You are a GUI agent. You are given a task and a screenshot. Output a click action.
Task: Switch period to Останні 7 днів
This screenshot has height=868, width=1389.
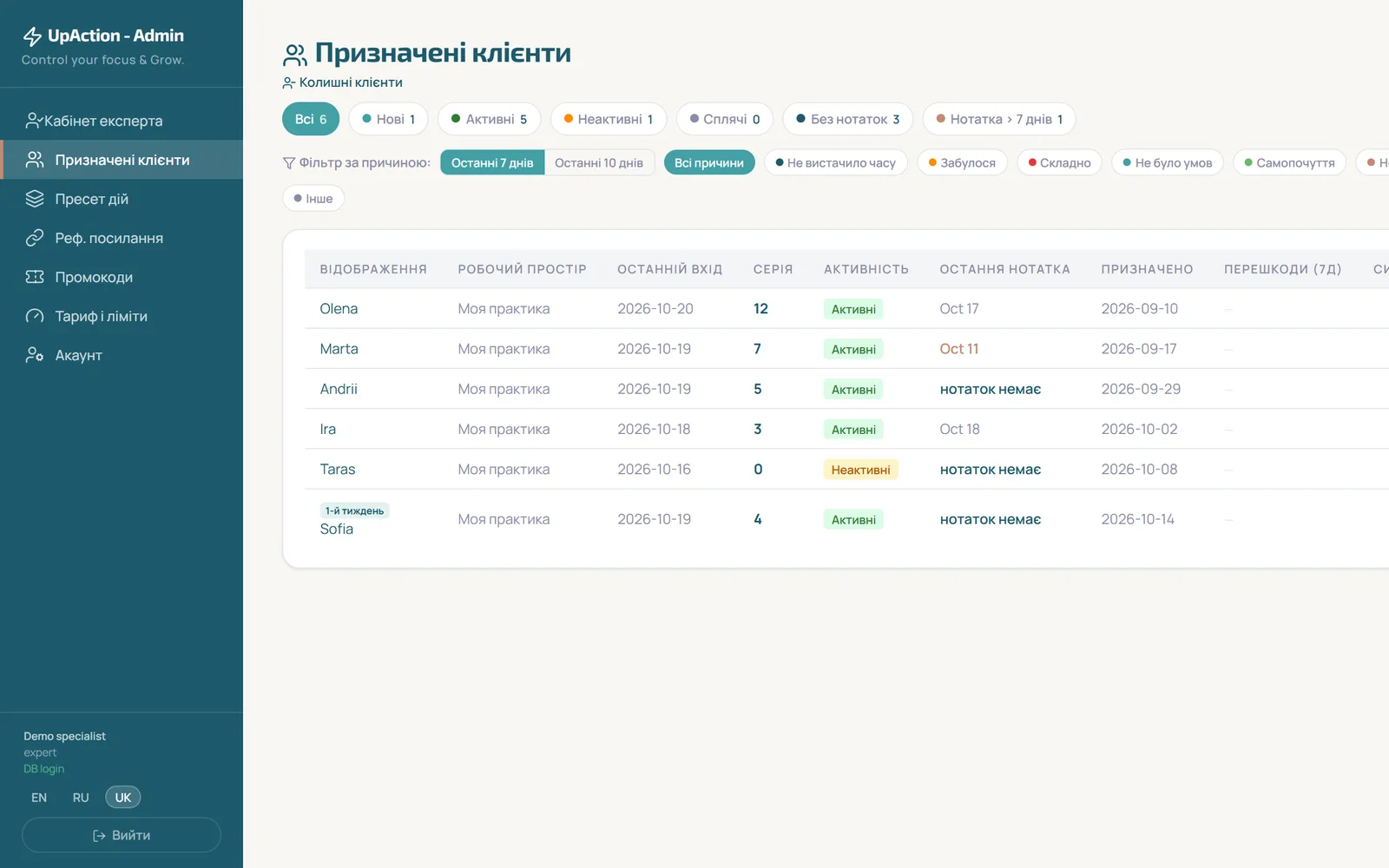point(492,162)
